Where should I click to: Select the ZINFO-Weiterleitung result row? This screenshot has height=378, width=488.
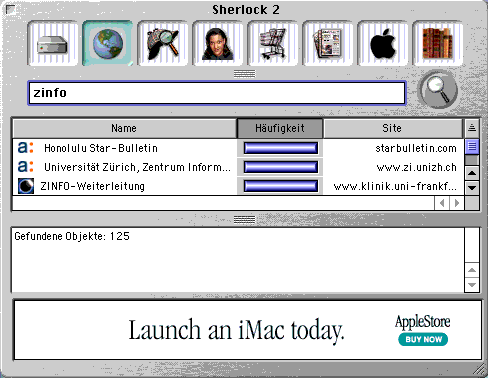[x=238, y=186]
